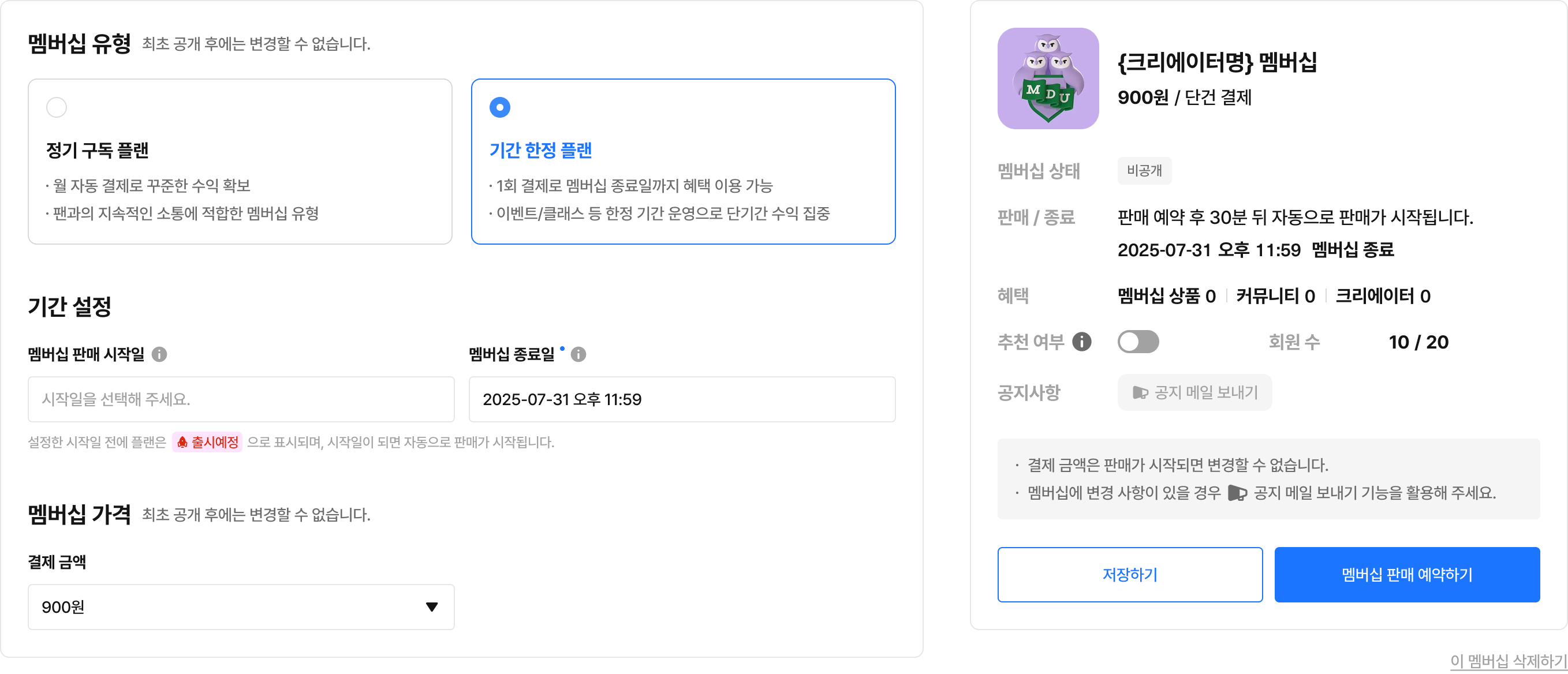Viewport: 1568px width, 674px height.
Task: Click megaphone icon in 공지 메일 보내기 button
Action: [x=1140, y=393]
